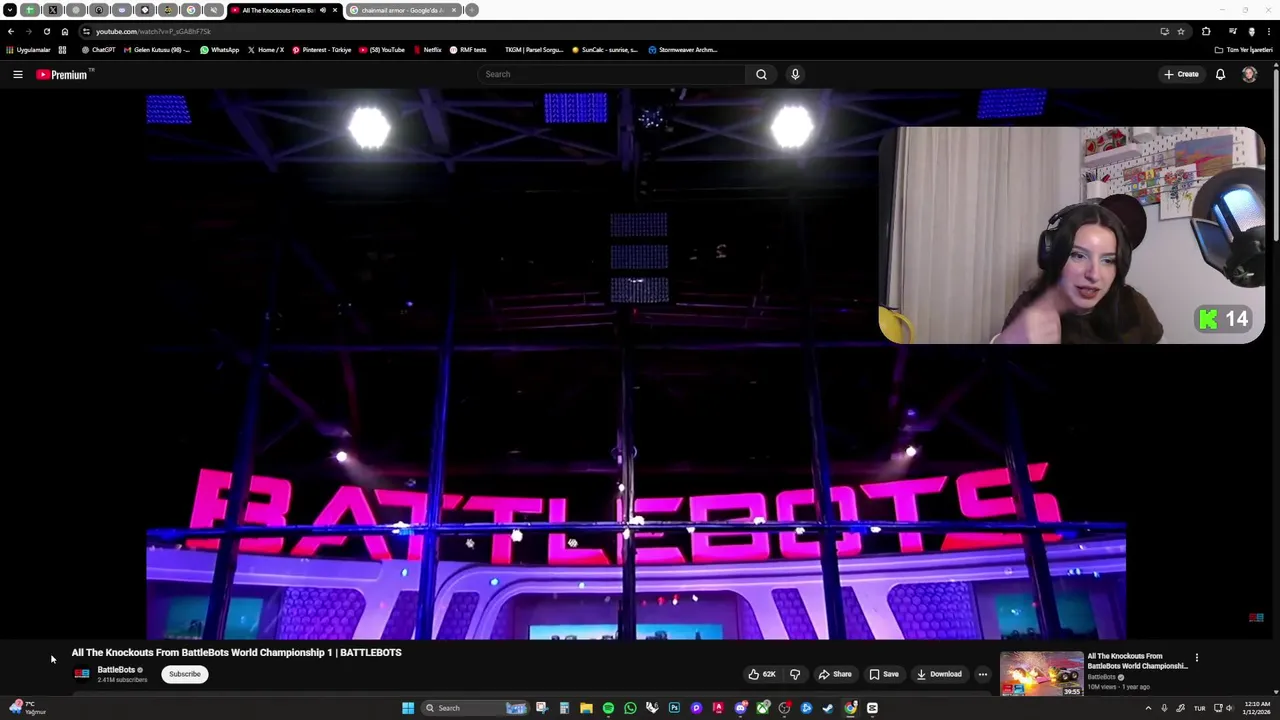1280x720 pixels.
Task: Activate voice search microphone
Action: pos(795,74)
